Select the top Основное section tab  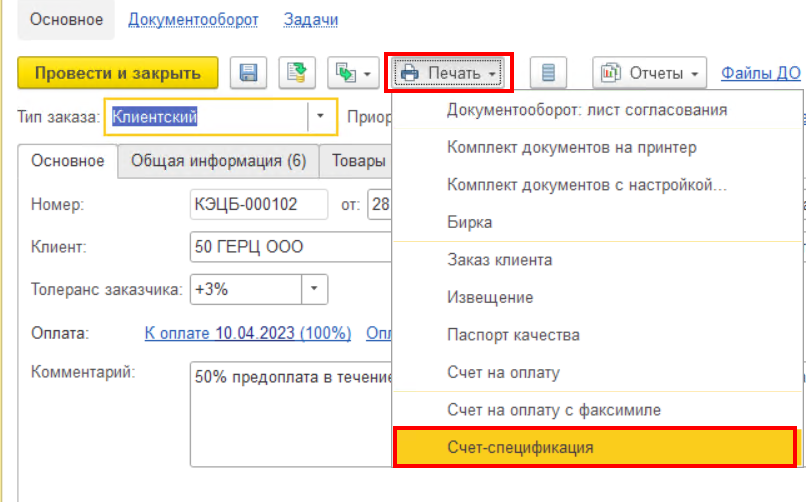click(66, 20)
